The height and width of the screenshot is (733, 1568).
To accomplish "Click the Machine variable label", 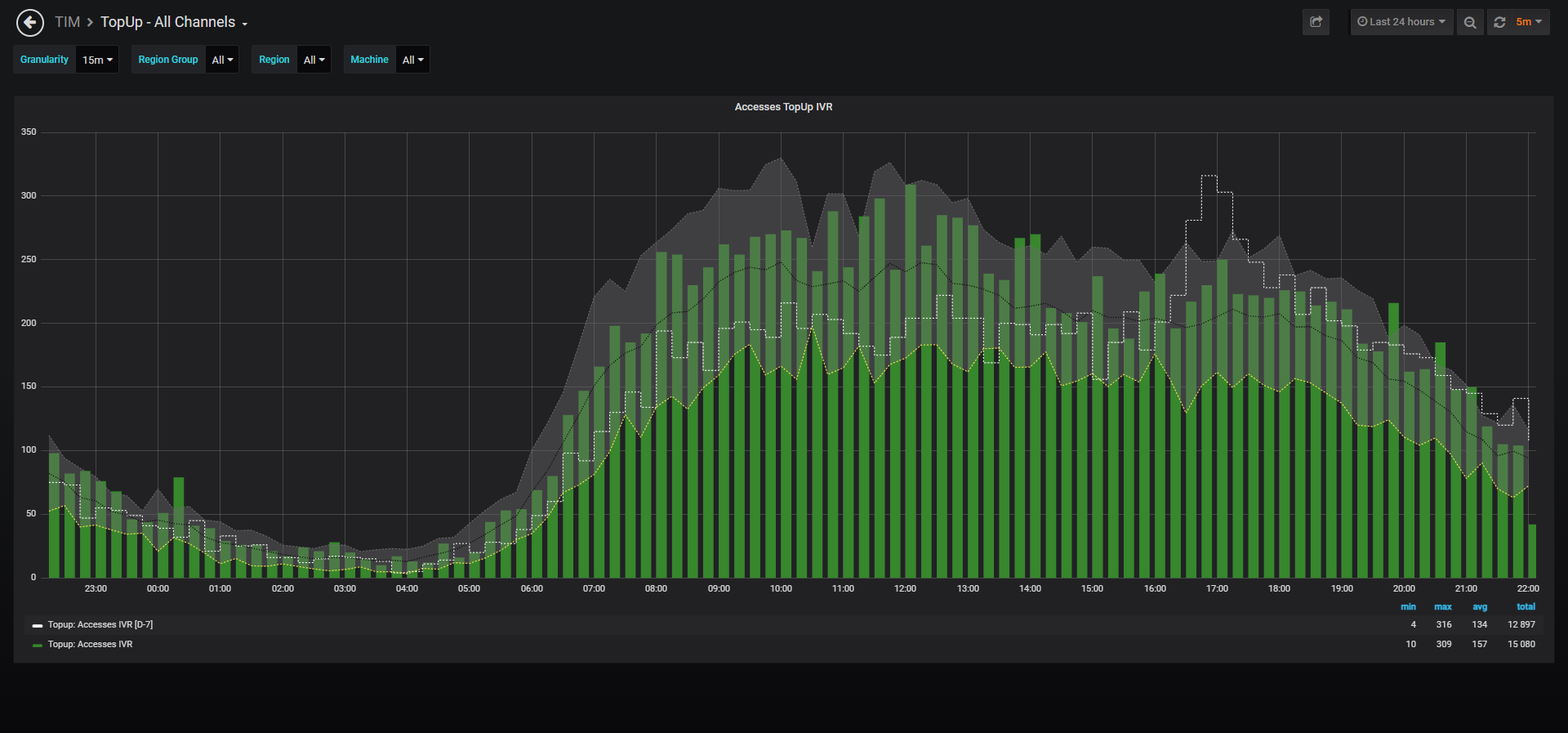I will [369, 60].
